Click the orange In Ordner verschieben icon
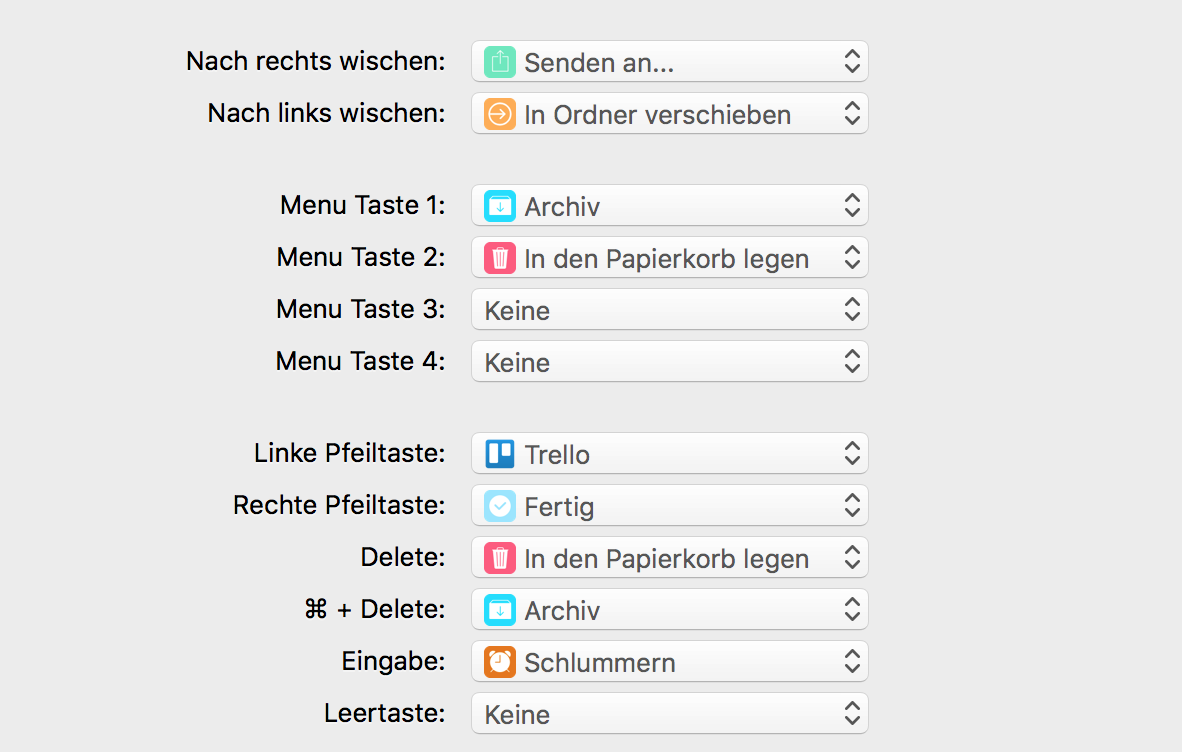The image size is (1182, 752). coord(500,114)
